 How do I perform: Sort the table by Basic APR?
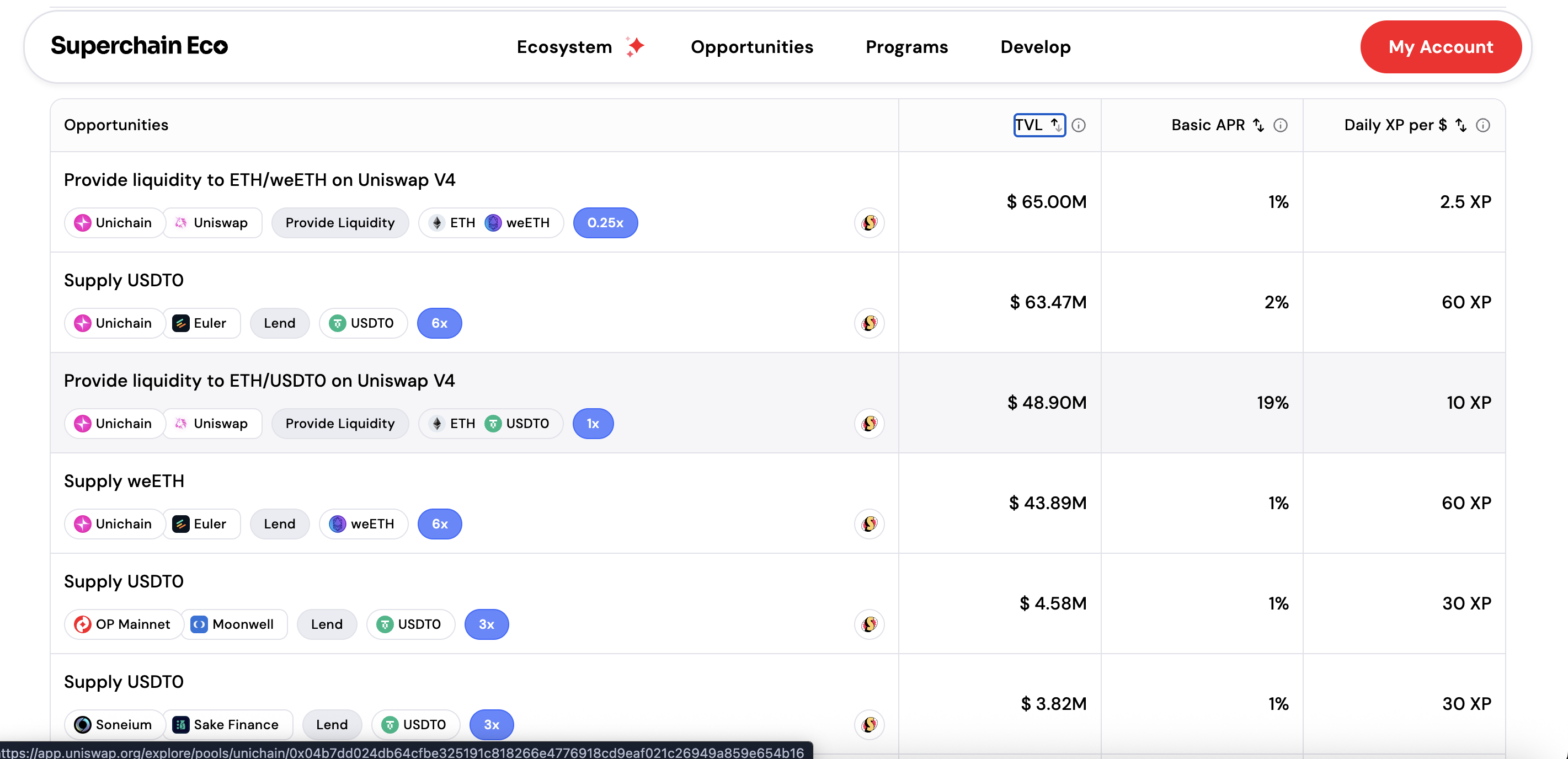[1218, 125]
